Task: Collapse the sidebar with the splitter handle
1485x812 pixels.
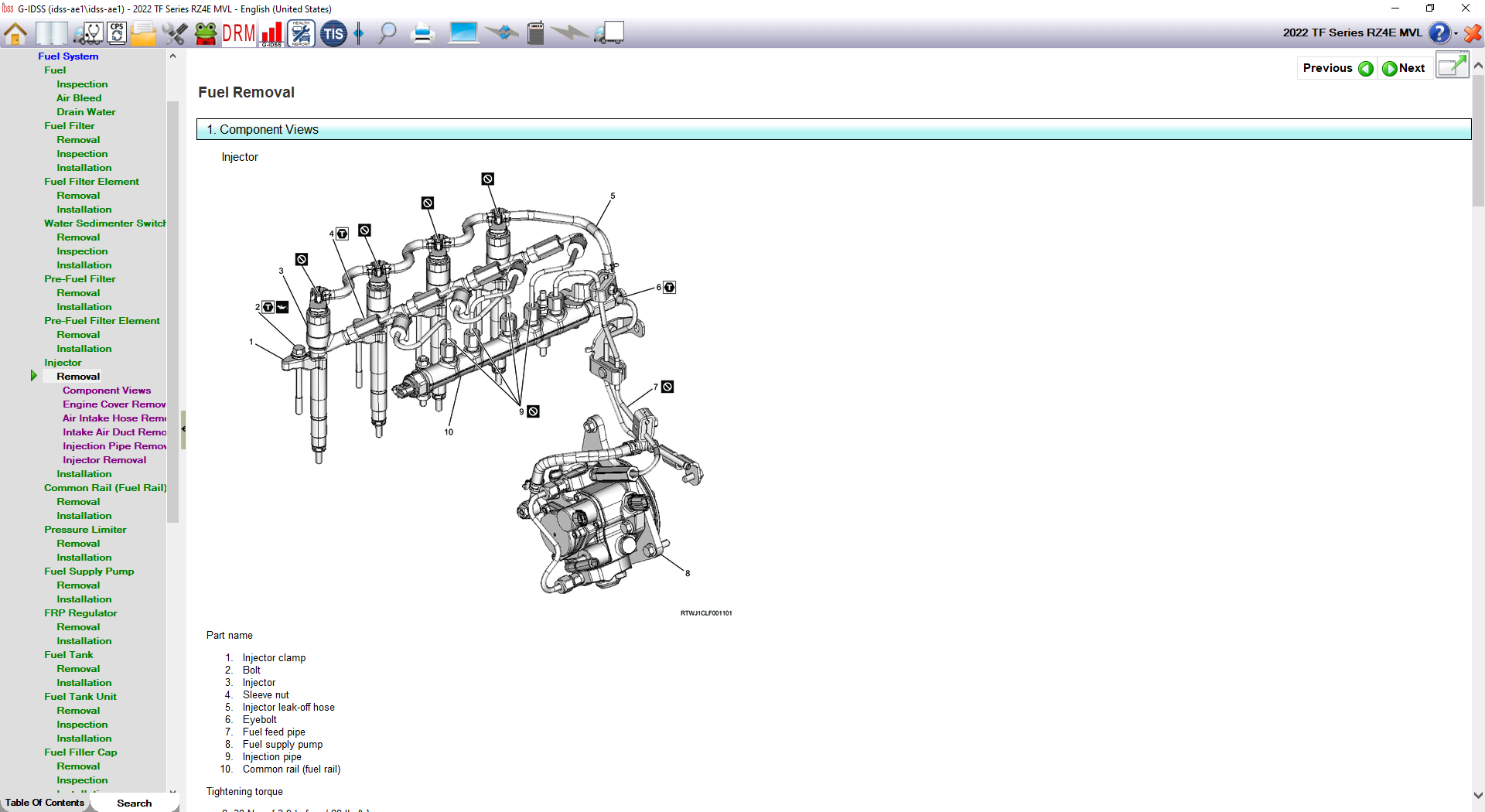Action: 183,429
